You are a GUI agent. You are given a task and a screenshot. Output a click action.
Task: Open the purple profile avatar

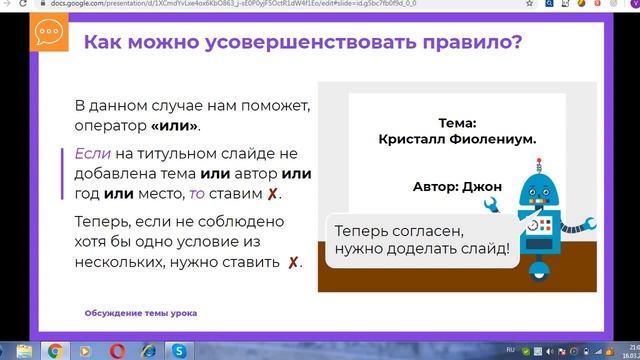coord(635,3)
